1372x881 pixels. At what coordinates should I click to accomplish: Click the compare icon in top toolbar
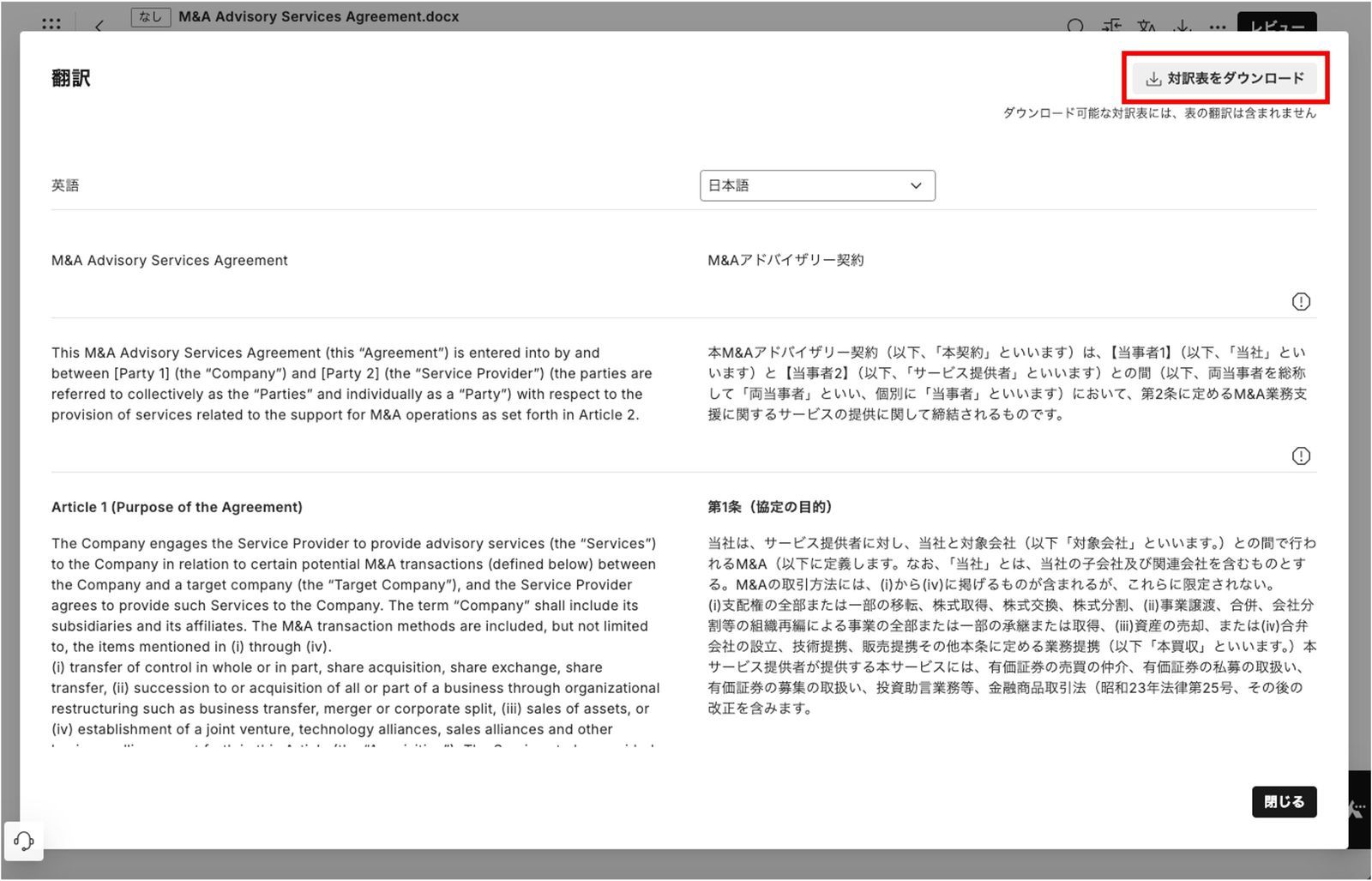coord(1112,26)
